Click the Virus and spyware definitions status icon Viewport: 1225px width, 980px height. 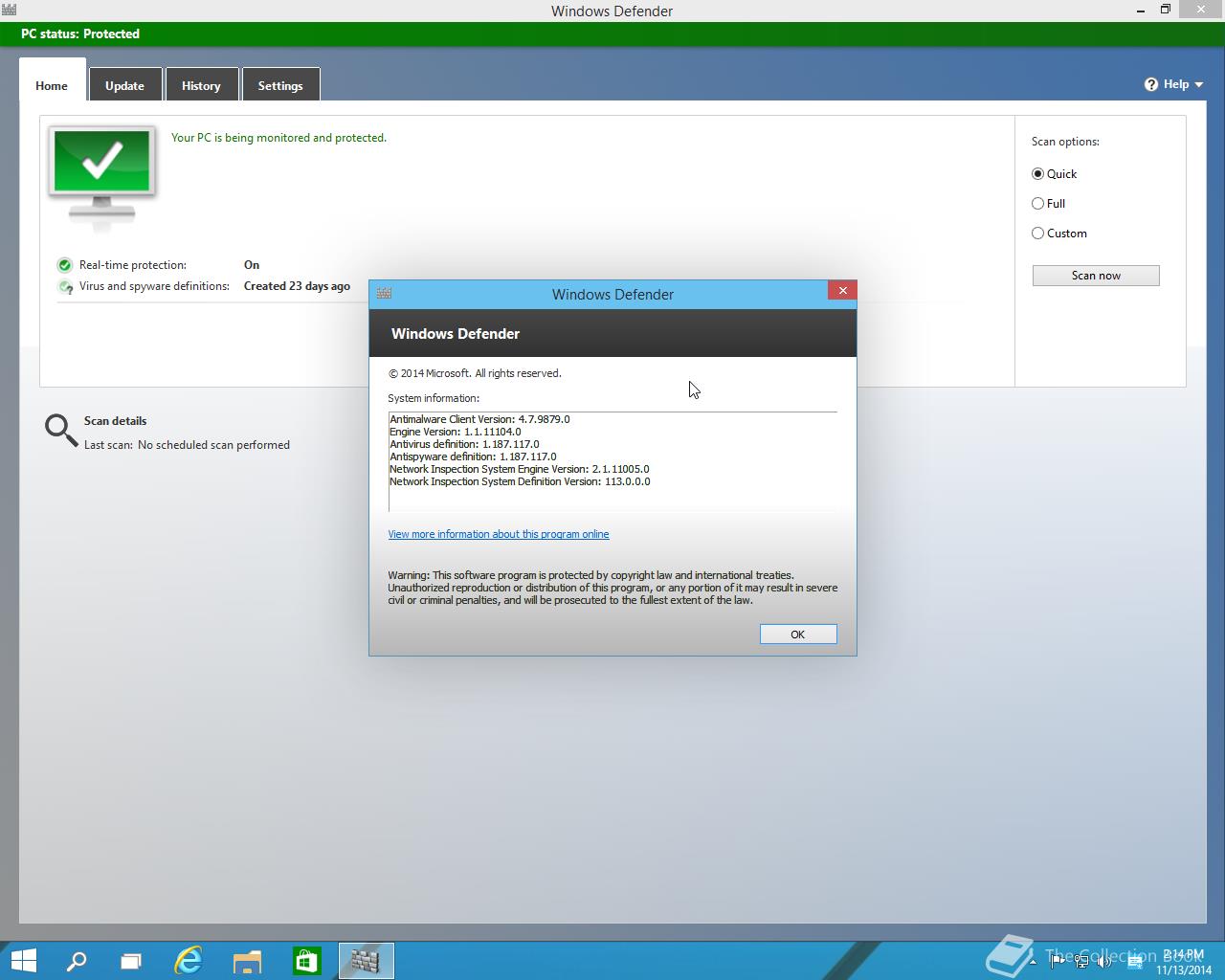pos(65,286)
